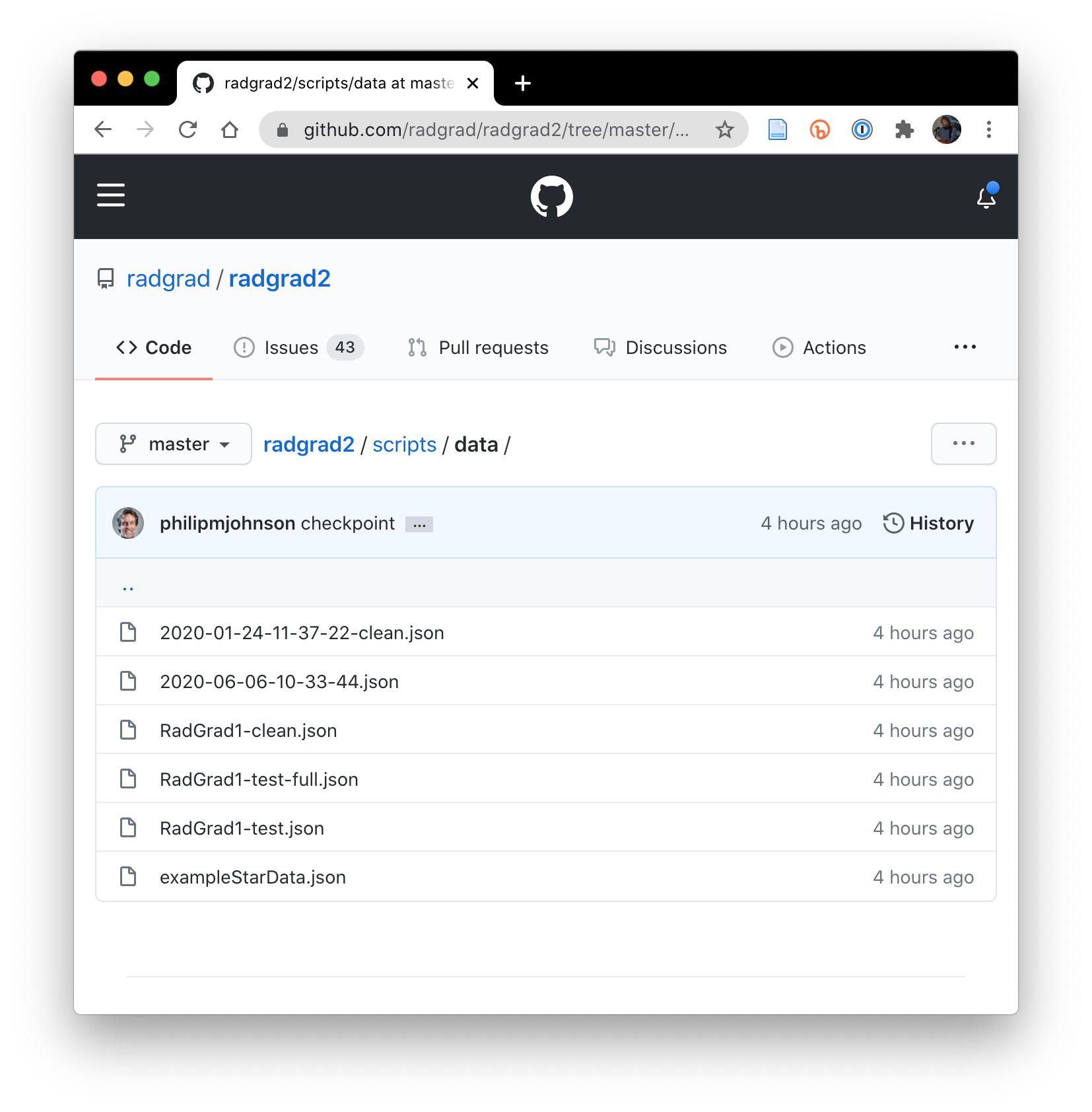The image size is (1092, 1112).
Task: Click the blue document extension icon
Action: tap(778, 129)
